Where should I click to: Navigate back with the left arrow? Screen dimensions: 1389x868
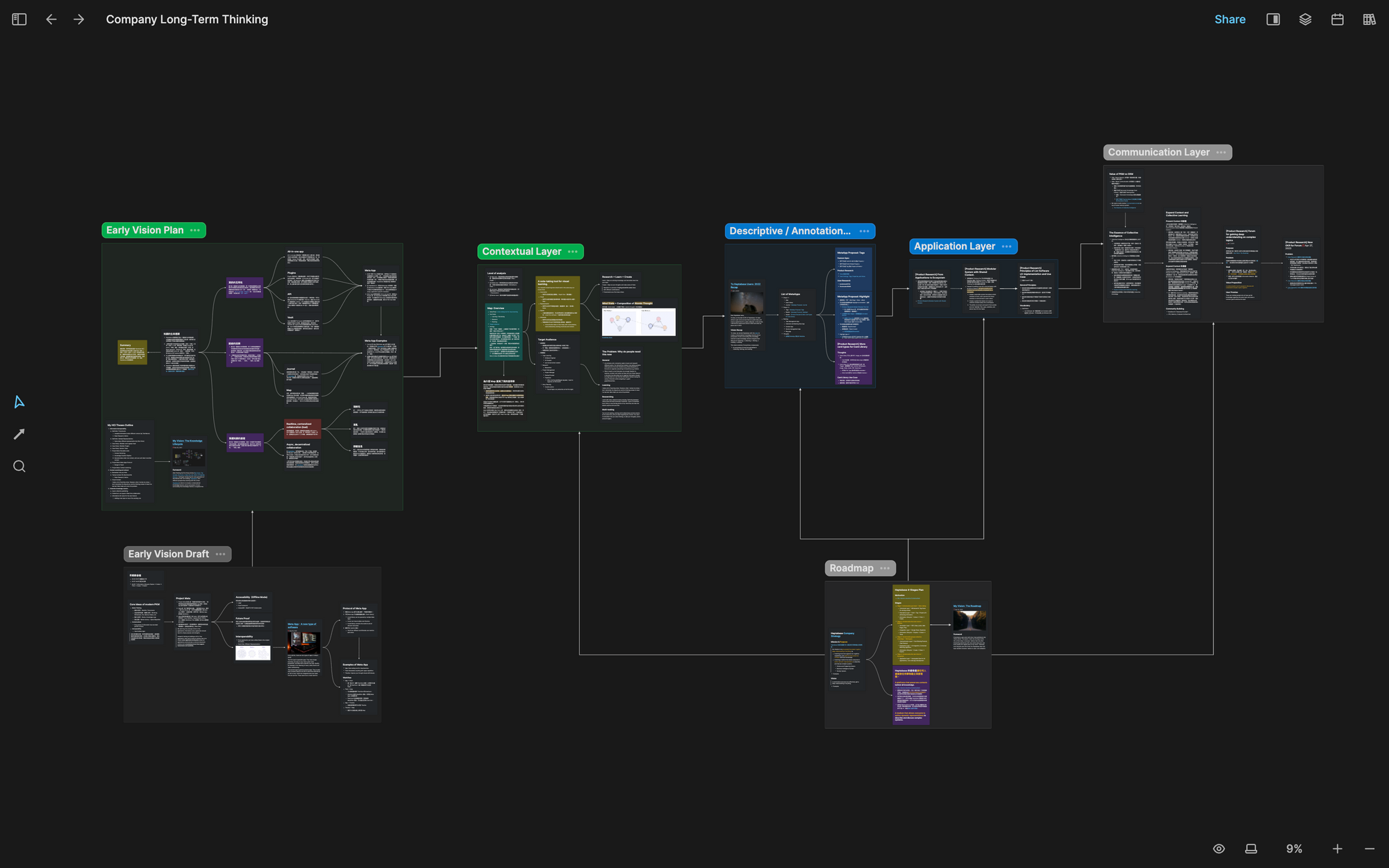click(51, 19)
